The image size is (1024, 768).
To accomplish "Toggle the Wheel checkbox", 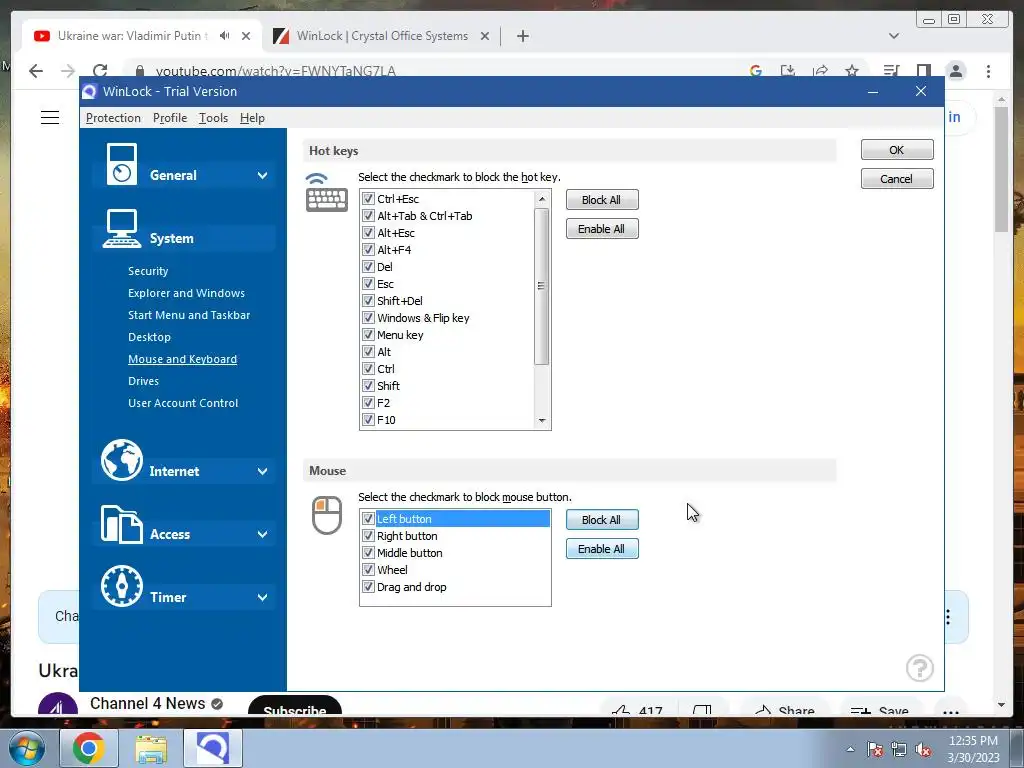I will (x=368, y=569).
